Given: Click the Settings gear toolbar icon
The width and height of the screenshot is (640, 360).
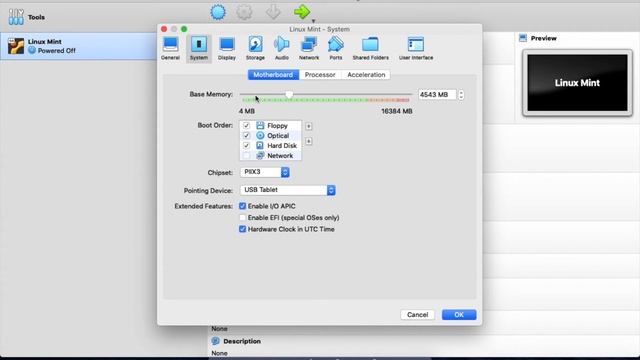Looking at the screenshot, I should click(x=244, y=12).
